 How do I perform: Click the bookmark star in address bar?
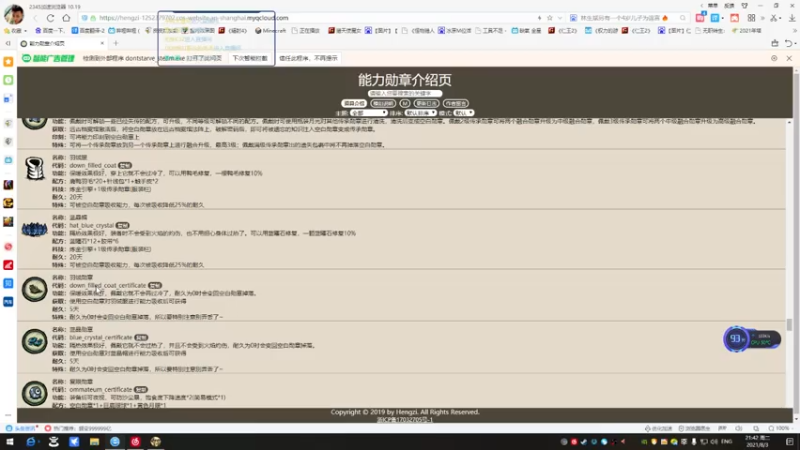[549, 18]
